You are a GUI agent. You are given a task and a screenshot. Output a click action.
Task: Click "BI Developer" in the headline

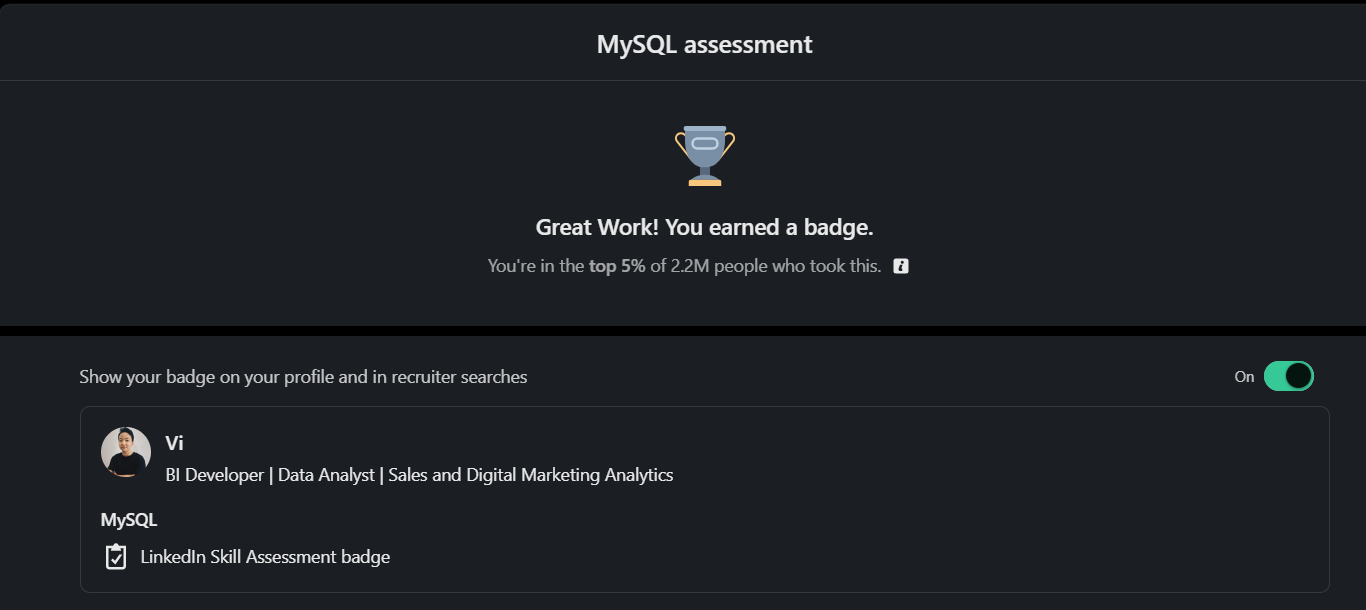tap(214, 475)
